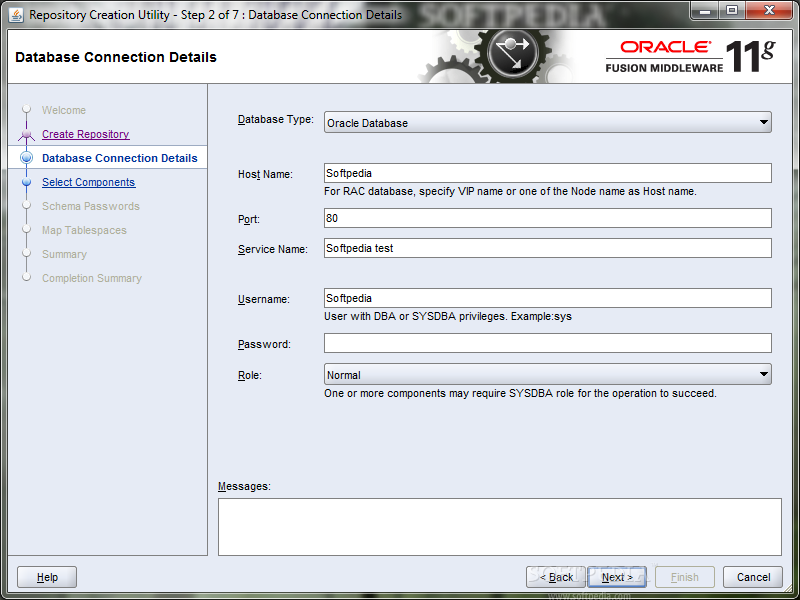Click the Create Repository step marker icon

[27, 134]
